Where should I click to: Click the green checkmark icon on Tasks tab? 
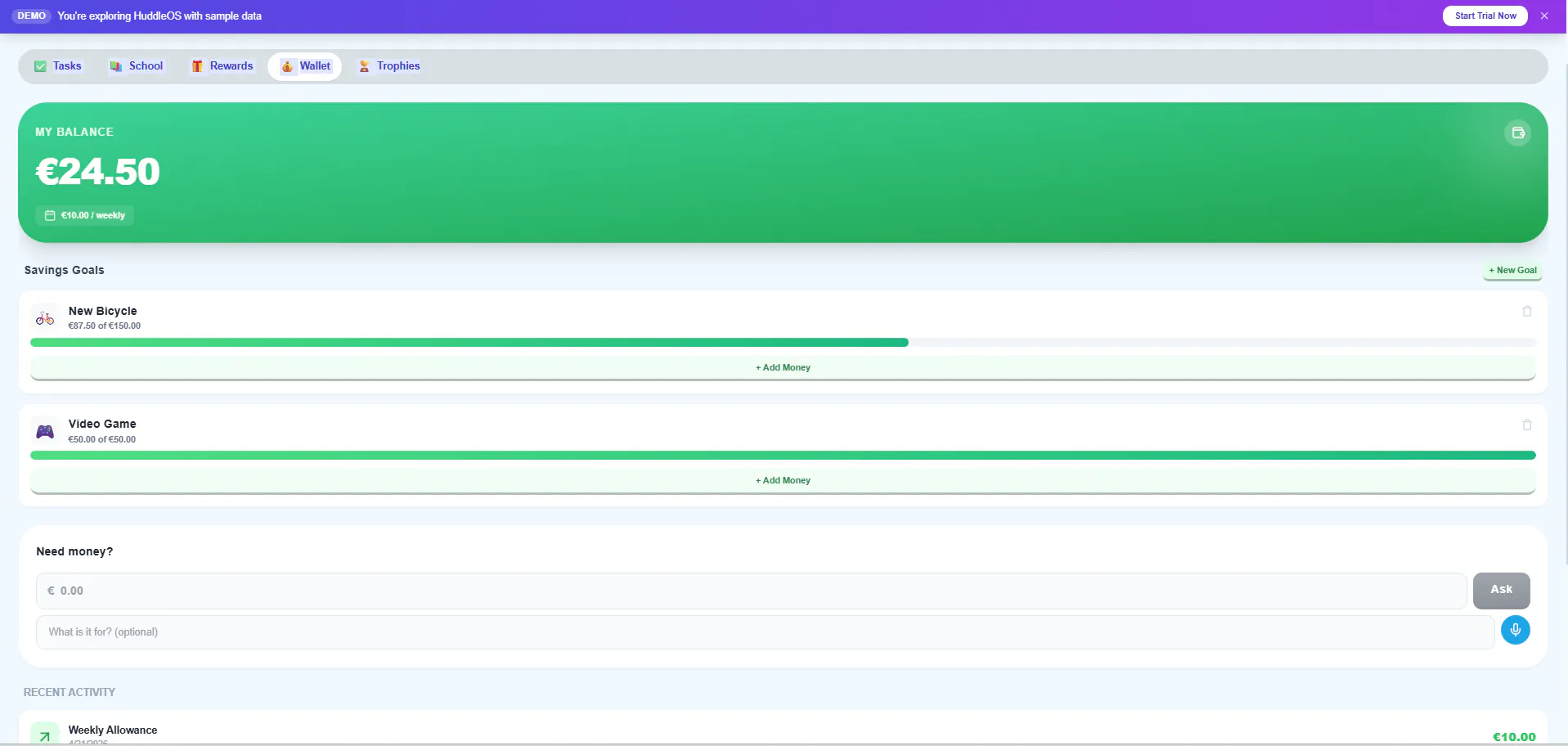[x=40, y=66]
